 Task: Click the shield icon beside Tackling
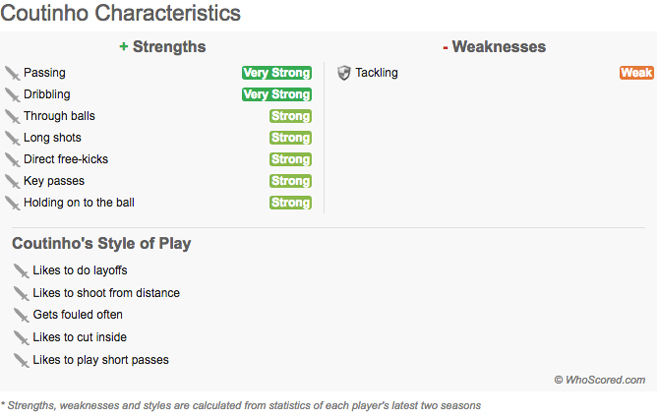click(x=344, y=73)
